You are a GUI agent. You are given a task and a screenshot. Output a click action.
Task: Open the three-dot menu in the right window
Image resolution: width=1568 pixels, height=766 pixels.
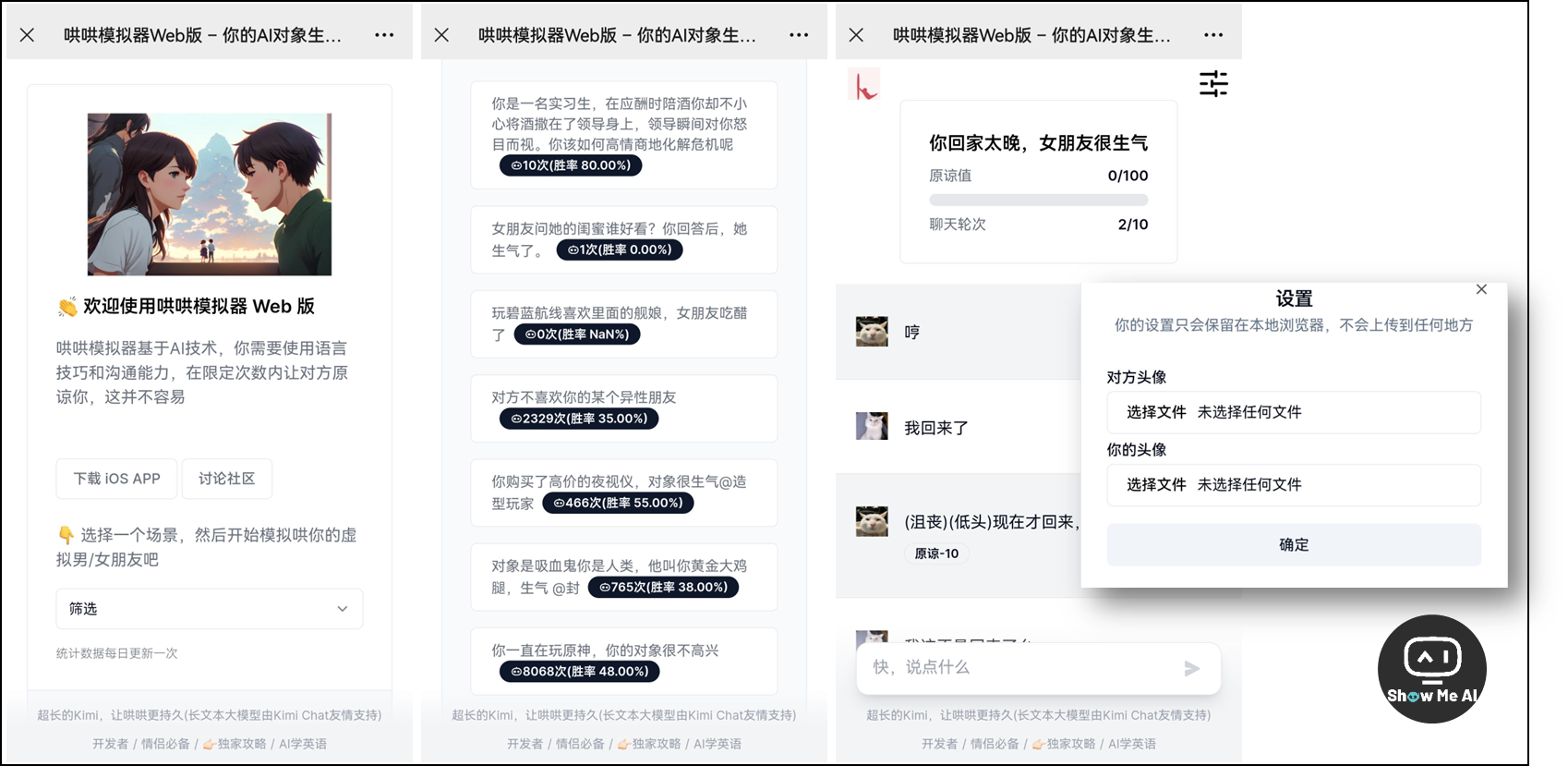pos(1213,35)
